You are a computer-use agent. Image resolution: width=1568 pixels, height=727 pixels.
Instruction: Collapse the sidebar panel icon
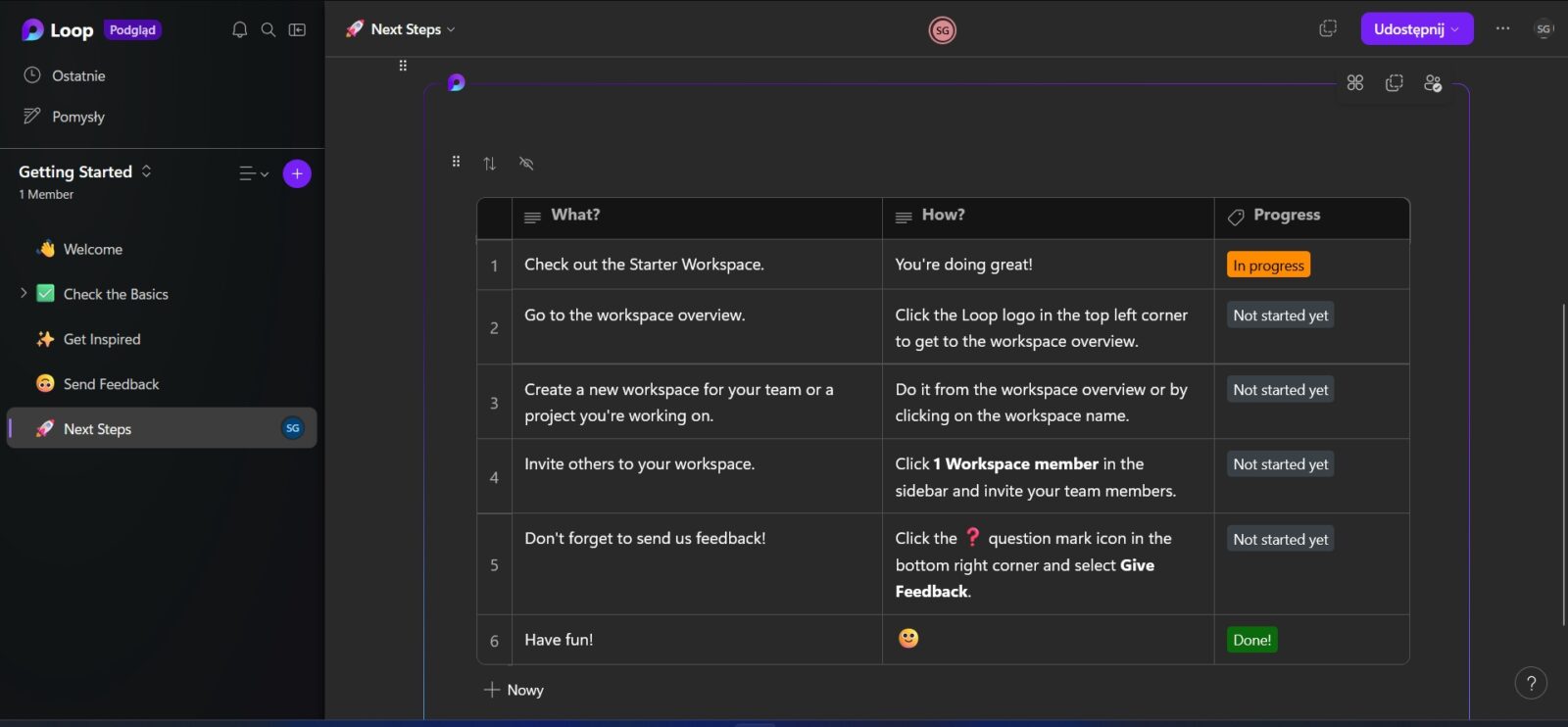tap(297, 30)
